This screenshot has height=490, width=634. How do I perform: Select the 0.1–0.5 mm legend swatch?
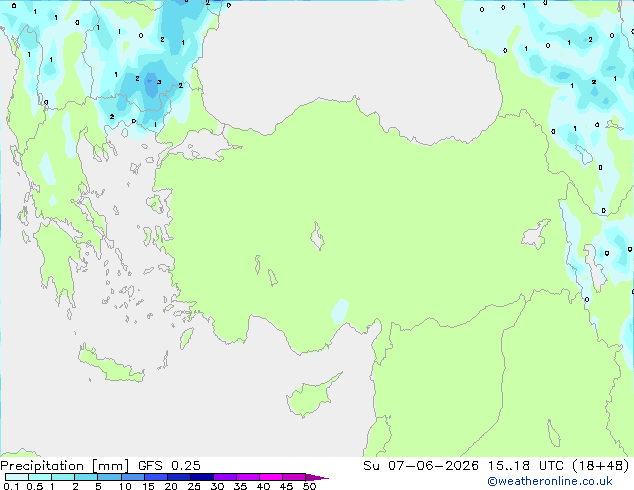click(x=17, y=477)
